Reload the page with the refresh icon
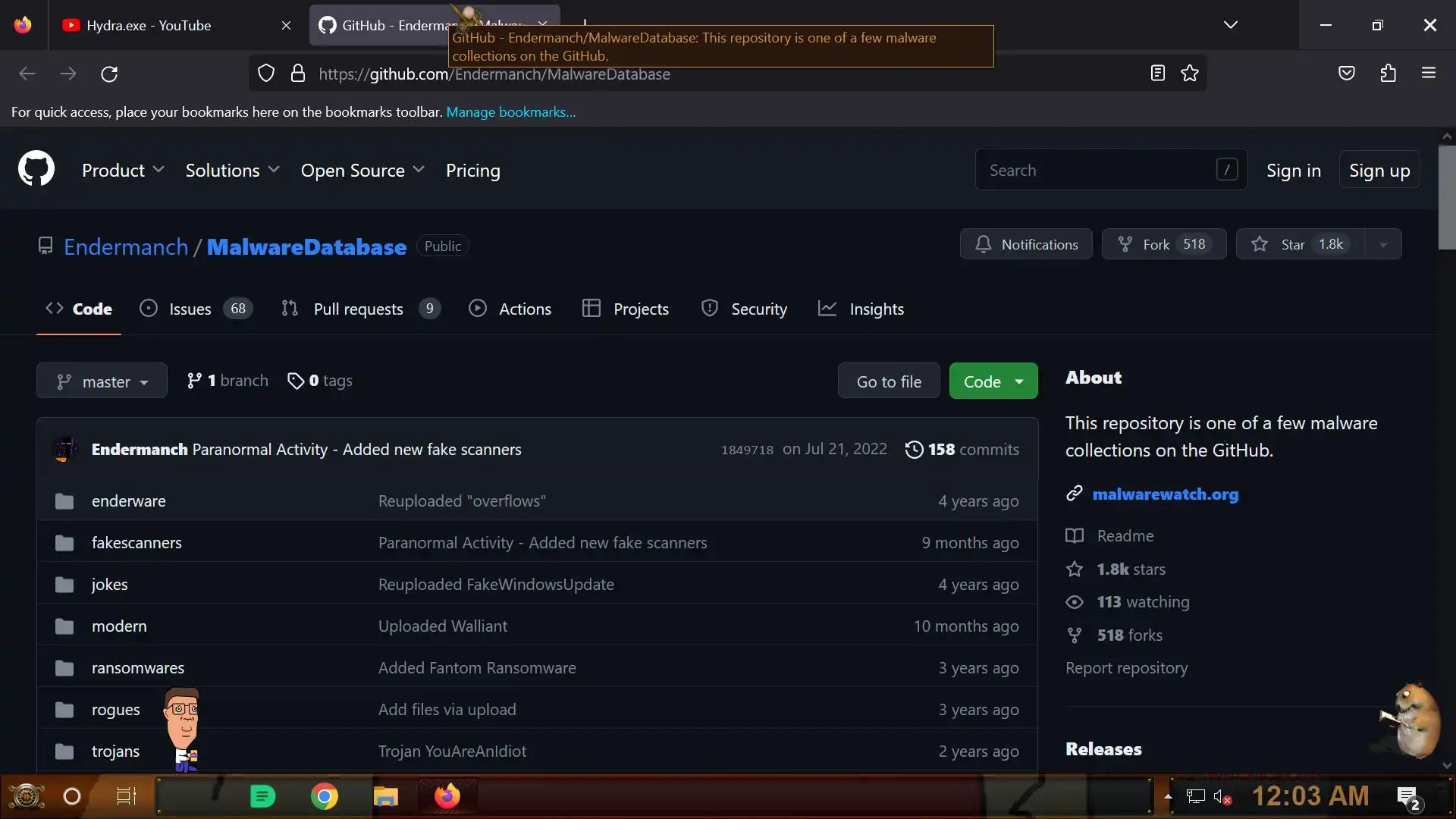Image resolution: width=1456 pixels, height=819 pixels. 109,74
